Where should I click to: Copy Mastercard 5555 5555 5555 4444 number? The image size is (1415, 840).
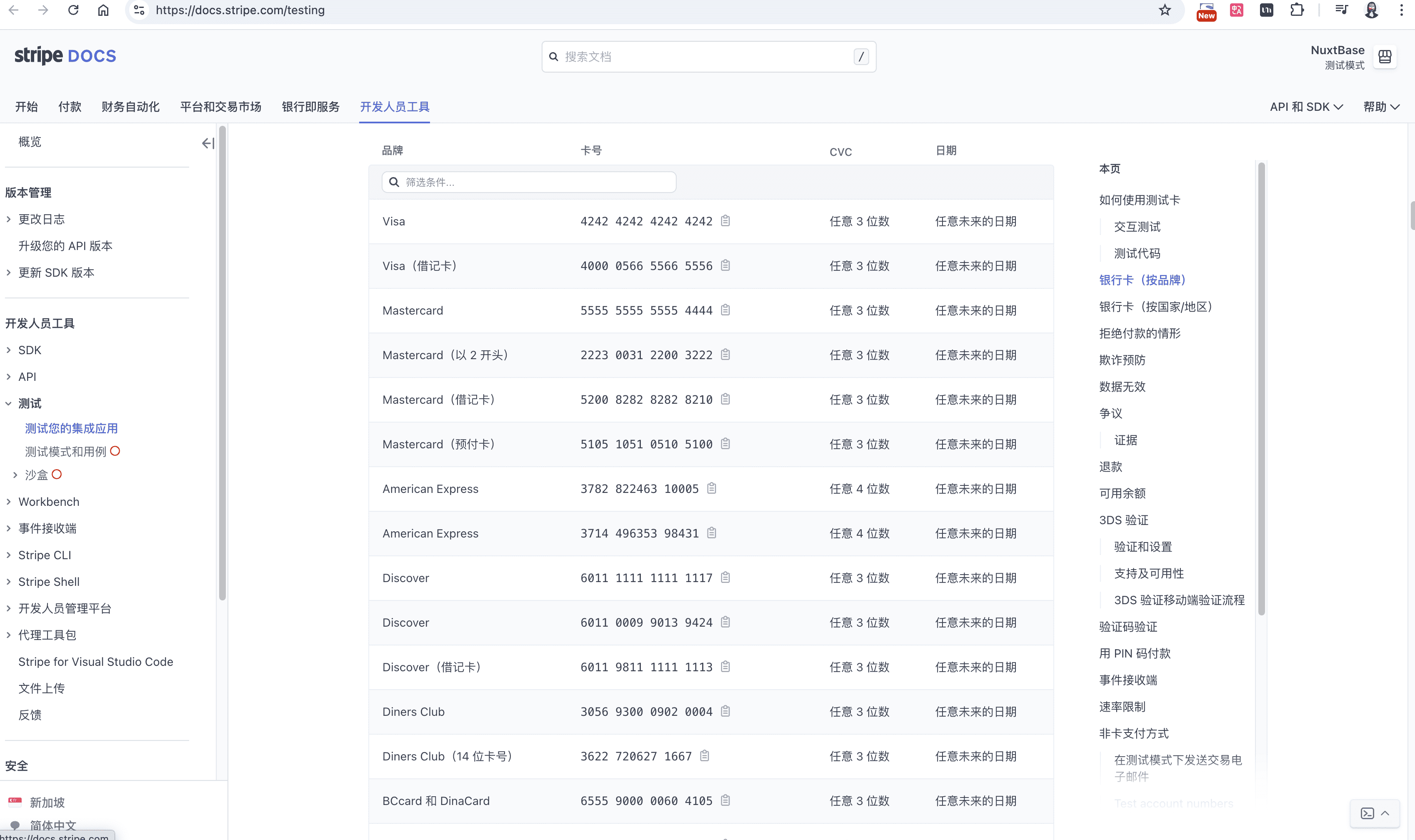(725, 310)
